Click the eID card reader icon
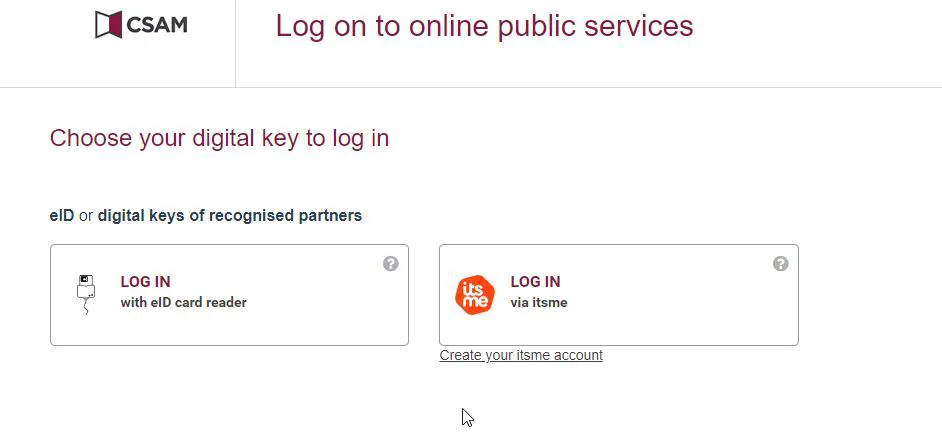The image size is (942, 447). pos(87,293)
